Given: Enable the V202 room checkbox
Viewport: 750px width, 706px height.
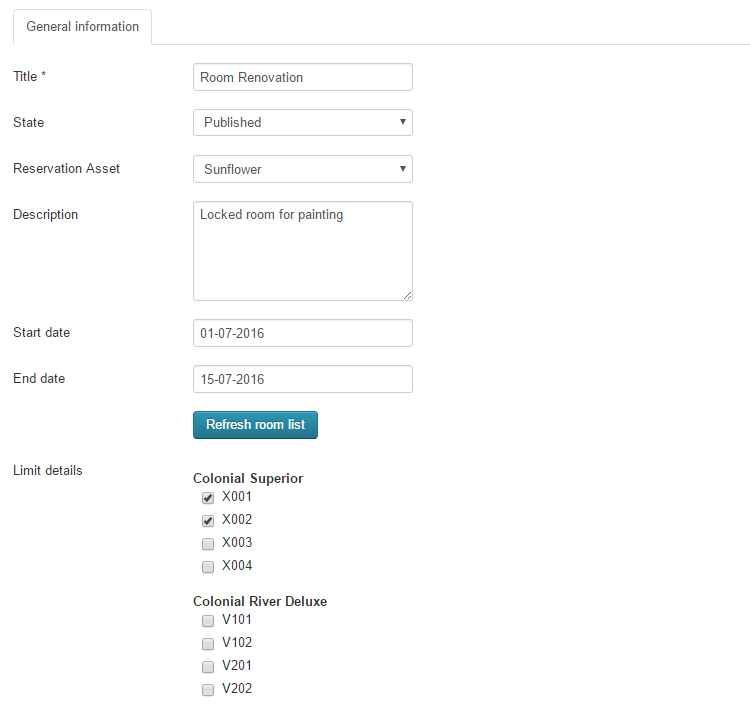Looking at the screenshot, I should coord(208,690).
